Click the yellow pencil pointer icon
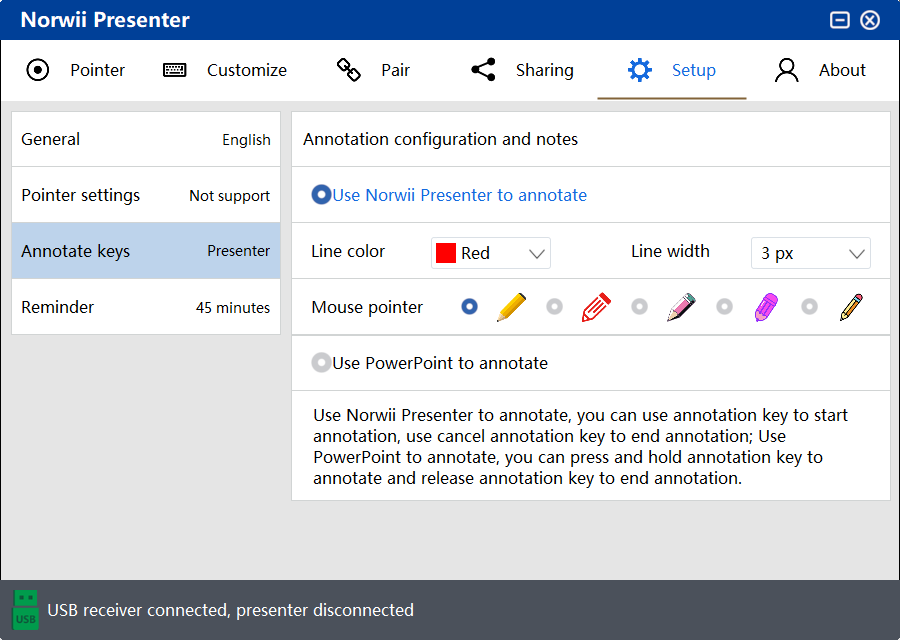Viewport: 900px width, 640px height. [x=511, y=307]
